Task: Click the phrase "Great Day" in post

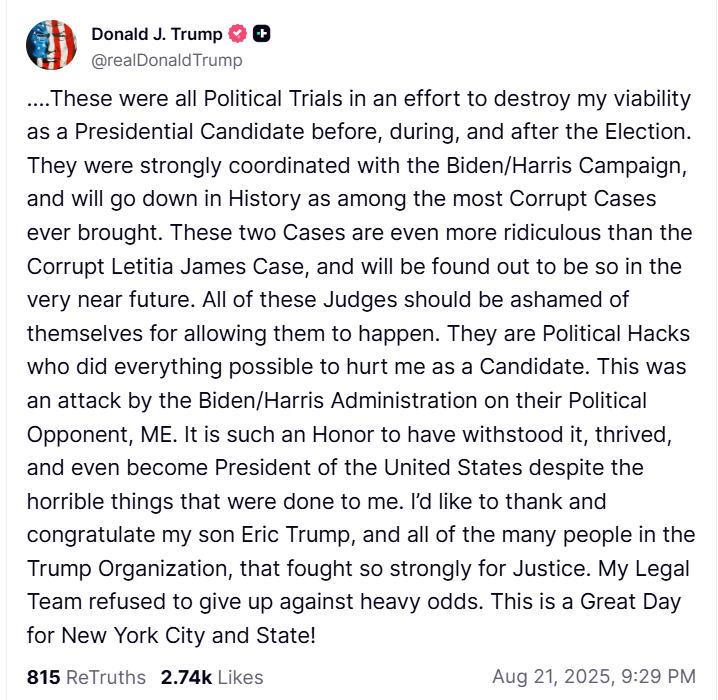Action: (x=631, y=602)
